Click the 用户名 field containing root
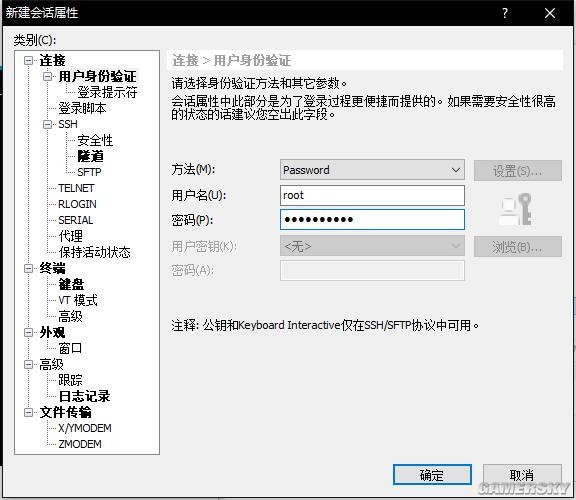Viewport: 576px width, 500px height. tap(372, 195)
